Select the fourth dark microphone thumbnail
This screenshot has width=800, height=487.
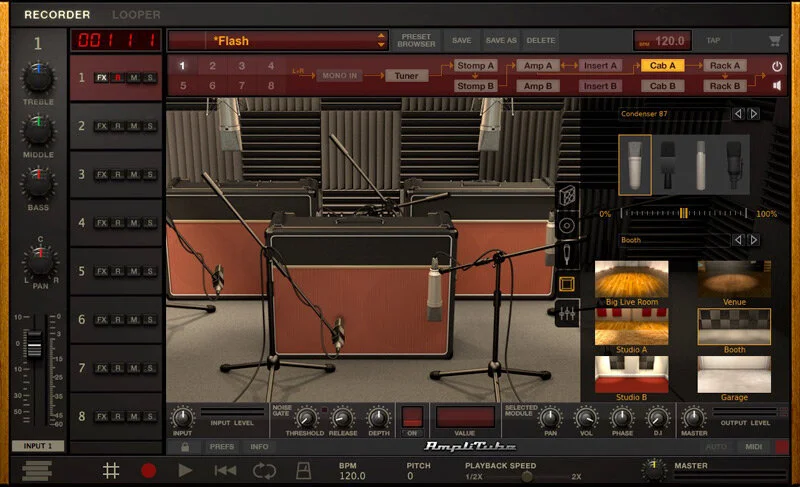(734, 165)
